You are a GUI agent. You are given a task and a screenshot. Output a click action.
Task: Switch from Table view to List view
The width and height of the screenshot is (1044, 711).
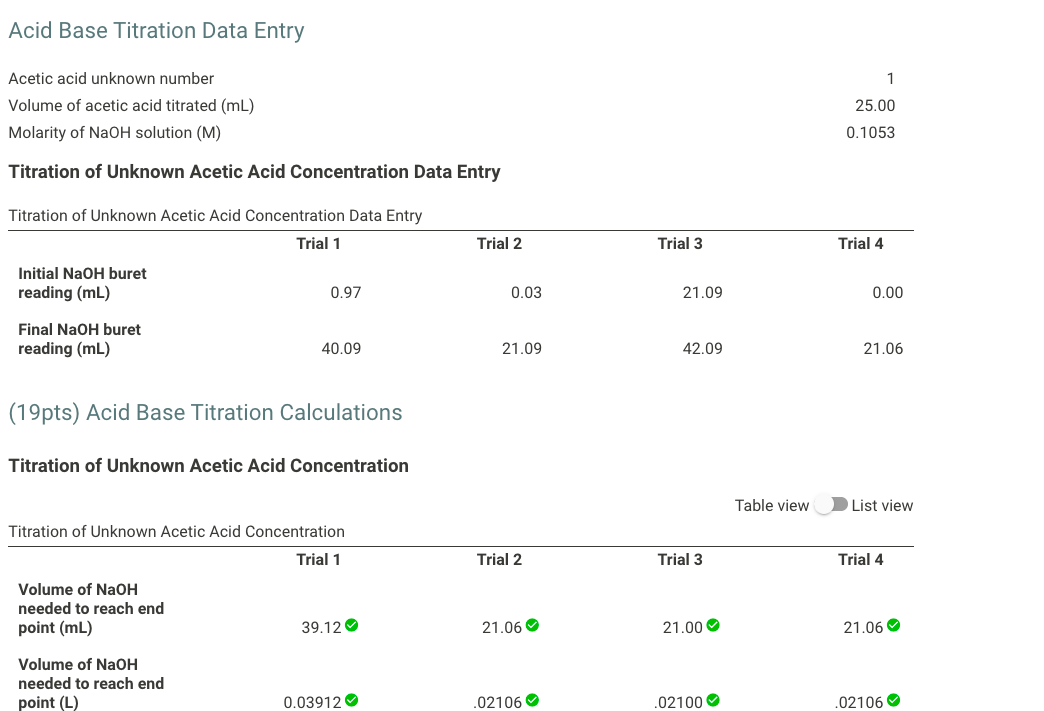831,505
